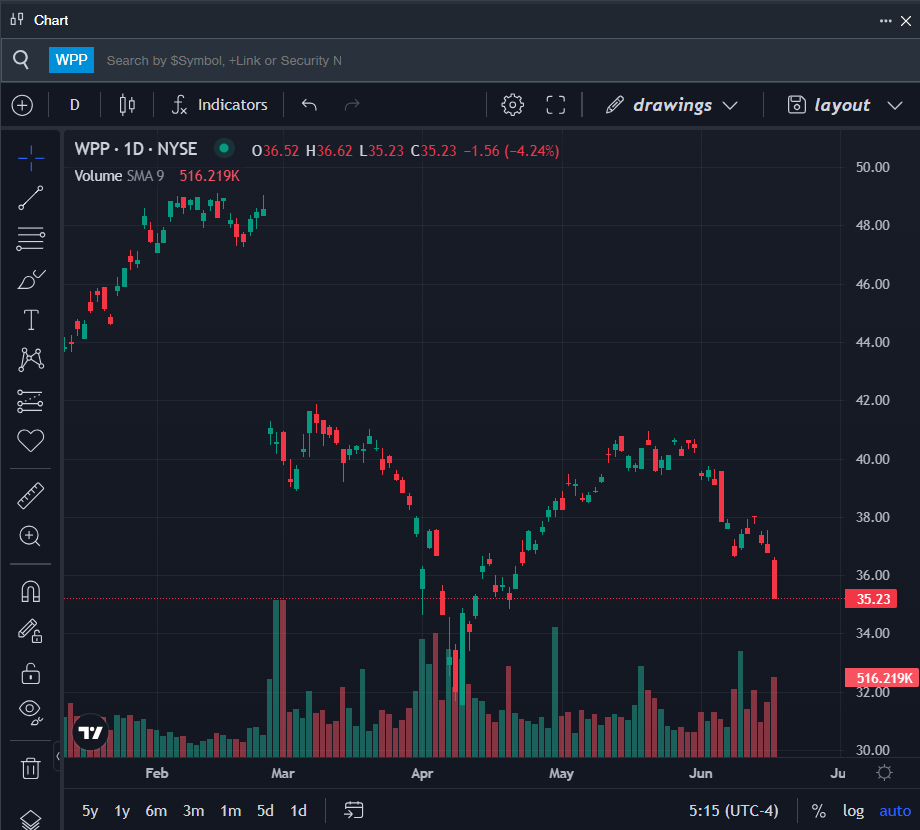
Task: Click the trash icon to remove drawings
Action: coord(31,768)
